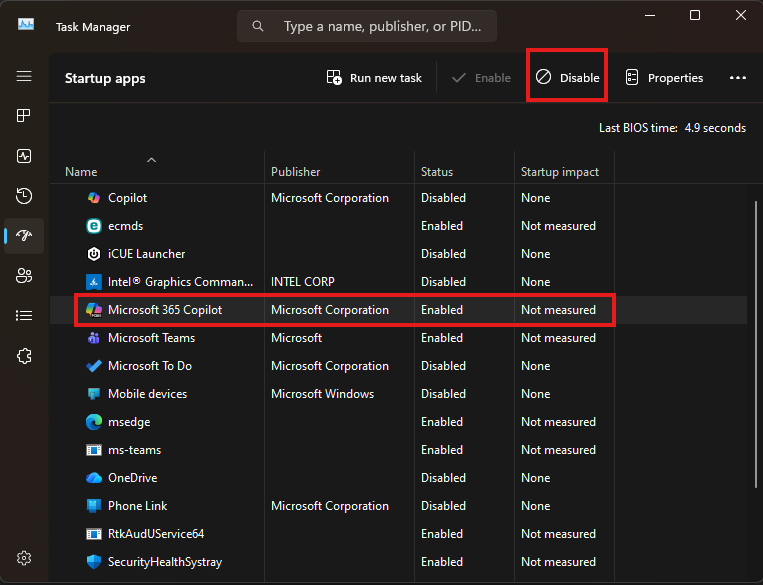Viewport: 763px width, 585px height.
Task: Sort by Publisher column header
Action: [295, 172]
